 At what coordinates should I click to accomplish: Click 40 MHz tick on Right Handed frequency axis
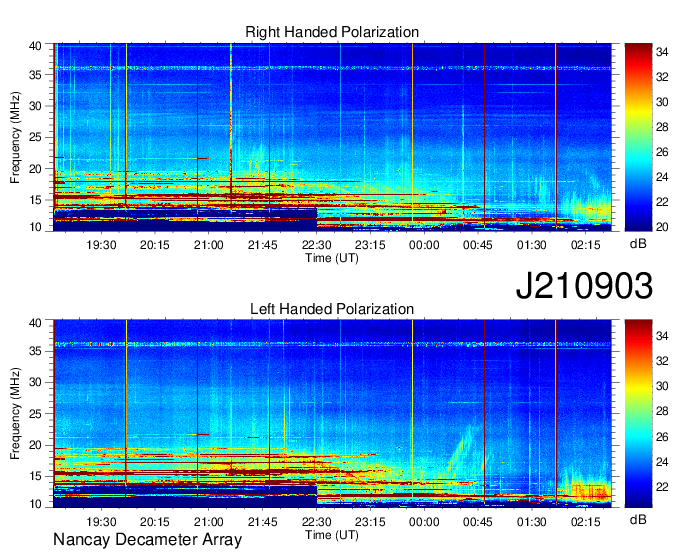pos(35,46)
